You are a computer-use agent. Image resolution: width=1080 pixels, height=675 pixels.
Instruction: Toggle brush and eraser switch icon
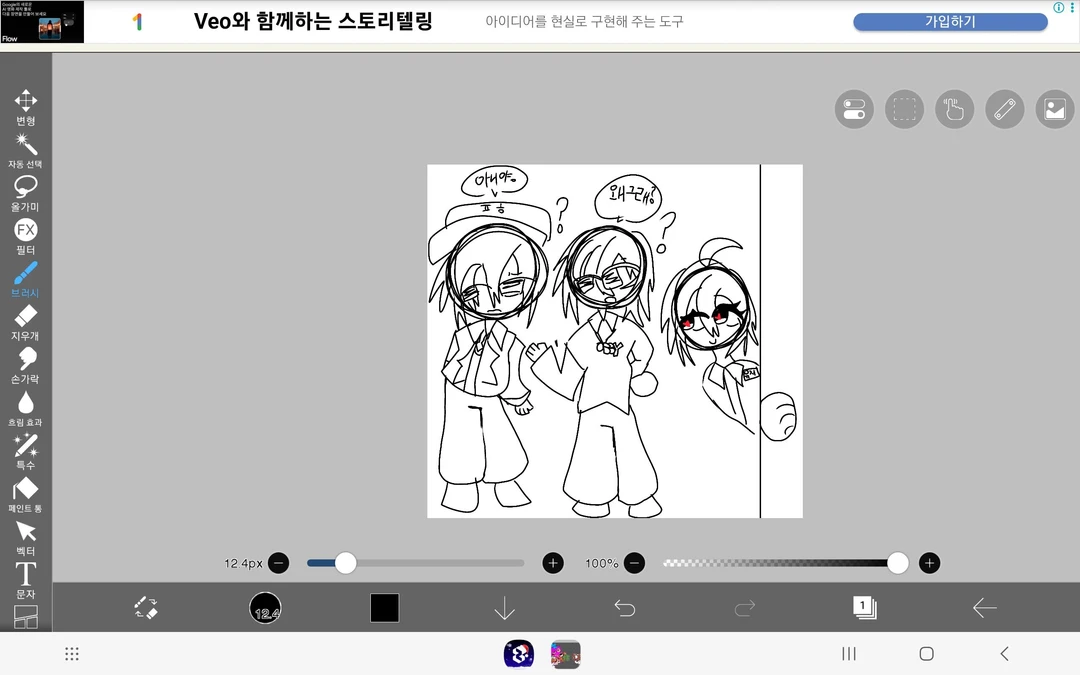[x=146, y=608]
